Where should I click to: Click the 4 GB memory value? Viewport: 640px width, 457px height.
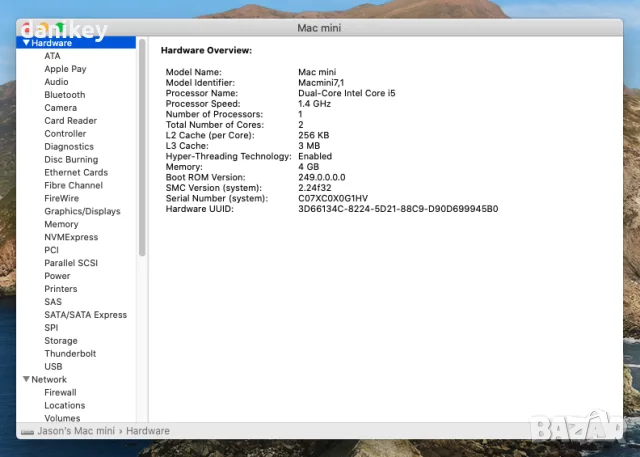[x=309, y=166]
